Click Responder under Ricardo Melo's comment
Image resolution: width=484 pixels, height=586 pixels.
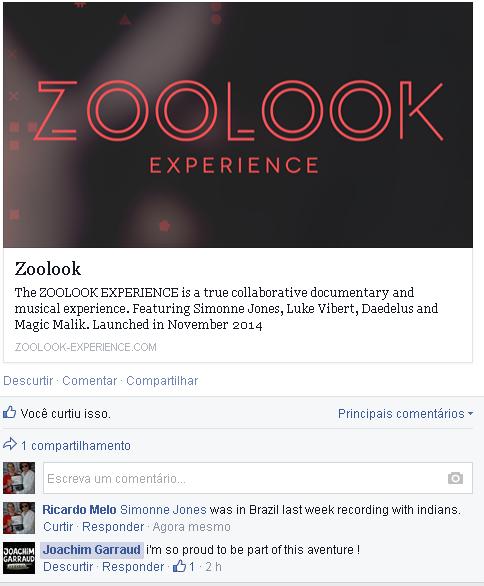click(x=113, y=527)
